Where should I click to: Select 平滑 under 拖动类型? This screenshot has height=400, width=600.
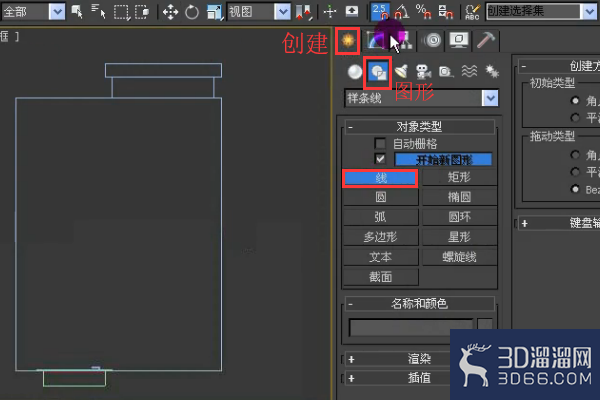pos(575,171)
